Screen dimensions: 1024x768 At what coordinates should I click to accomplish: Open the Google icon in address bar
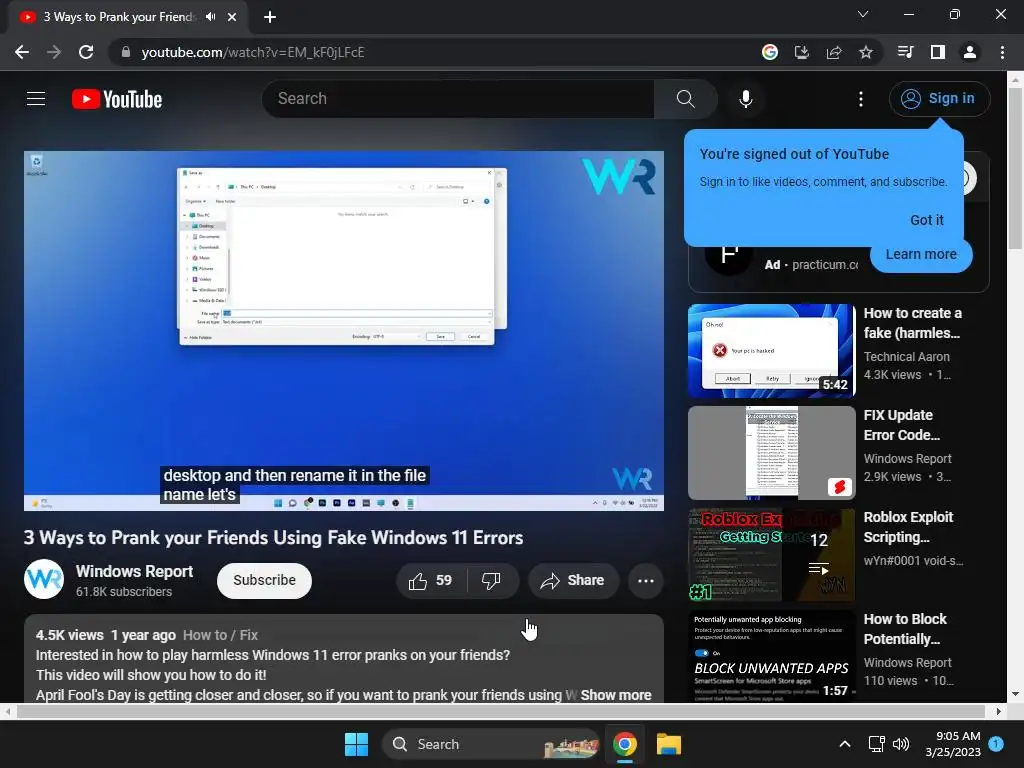pyautogui.click(x=770, y=52)
